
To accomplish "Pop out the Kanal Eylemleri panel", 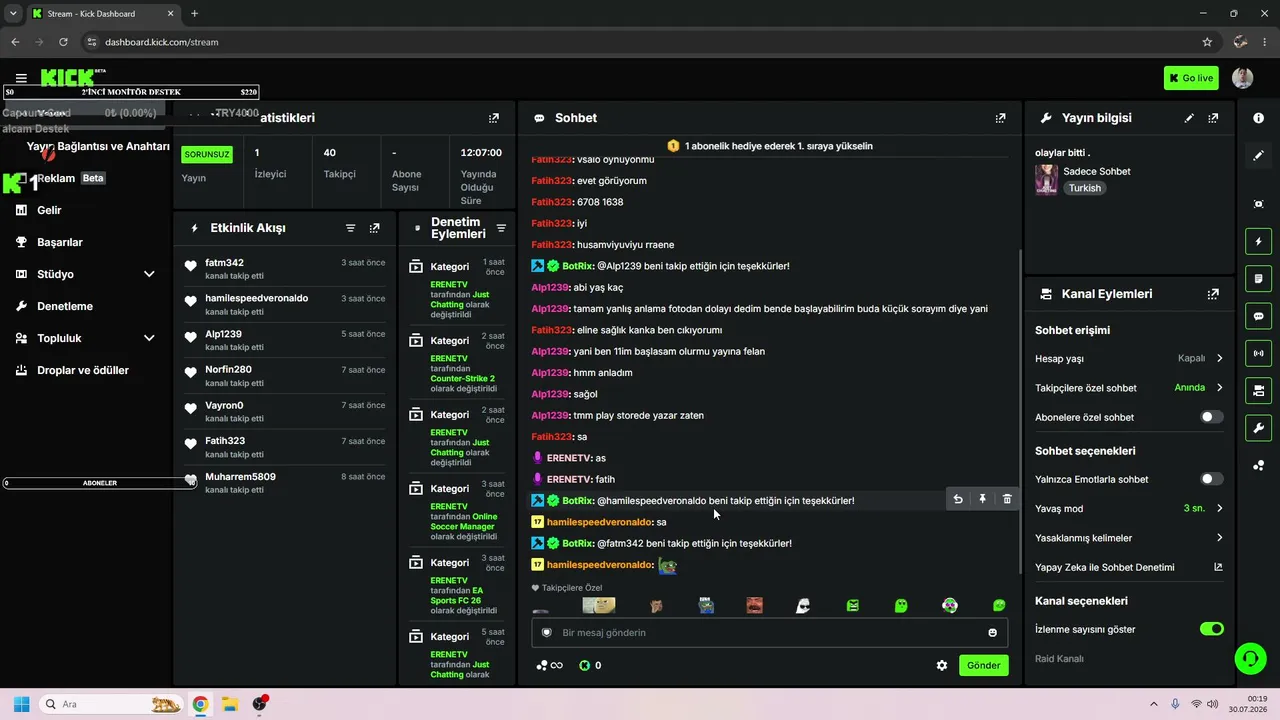I will 1213,294.
